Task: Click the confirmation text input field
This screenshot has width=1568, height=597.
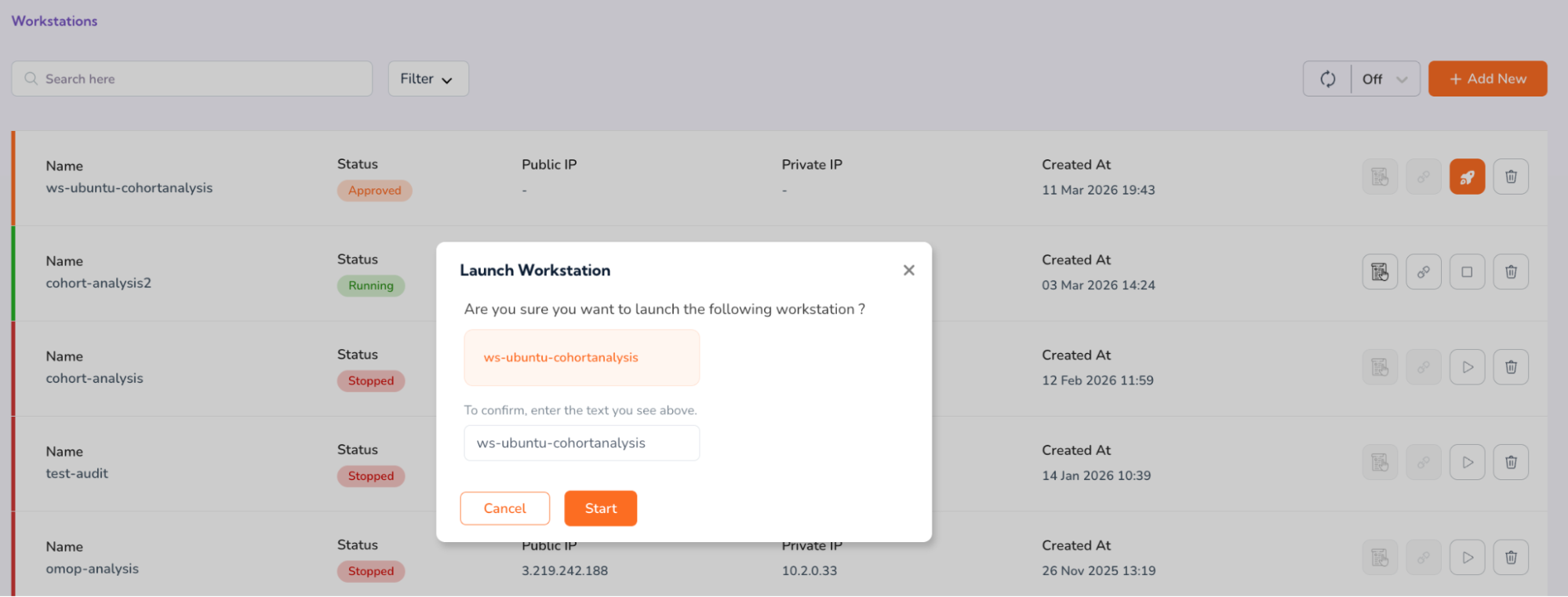Action: pyautogui.click(x=581, y=443)
